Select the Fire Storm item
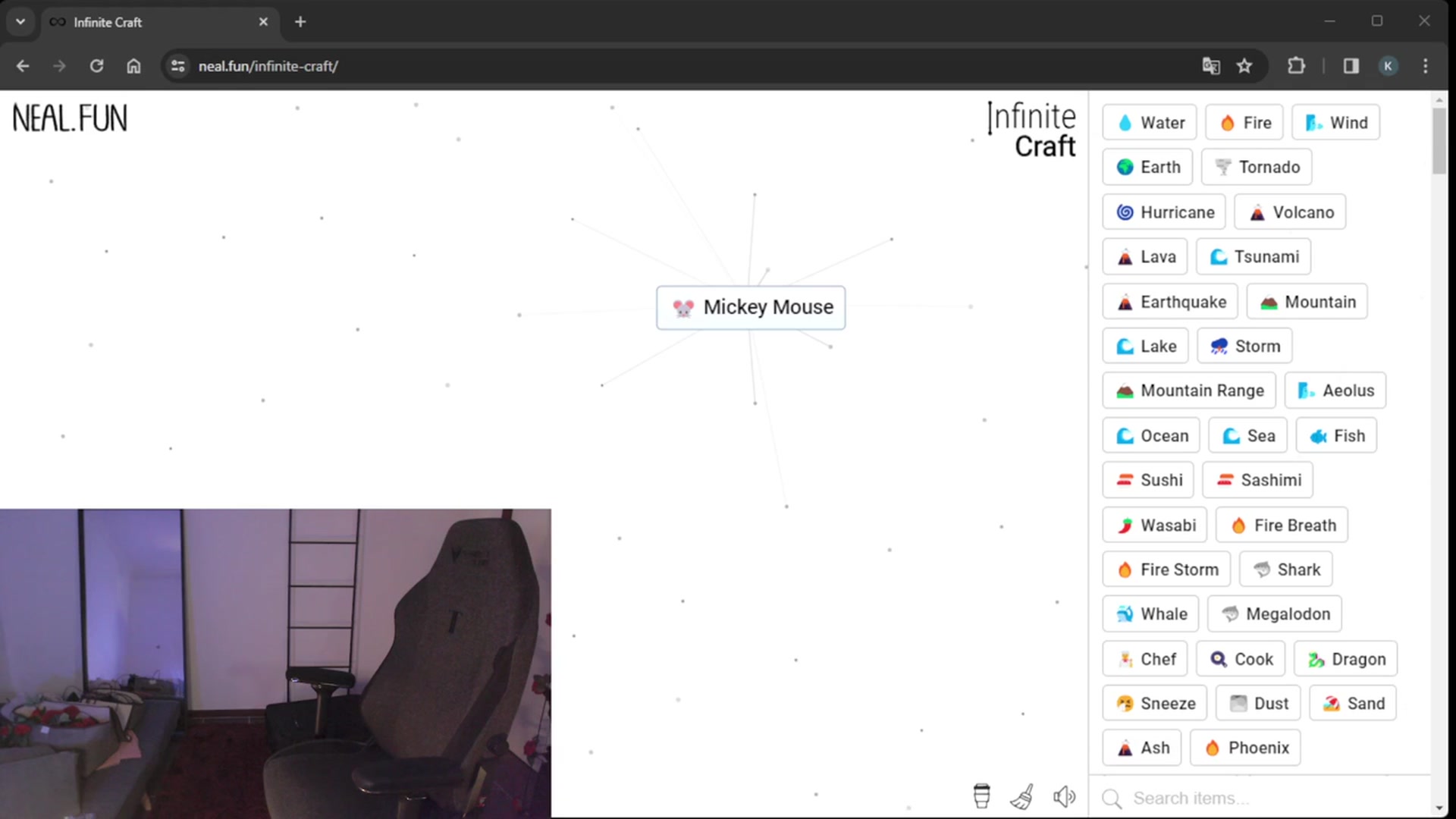 click(x=1166, y=570)
